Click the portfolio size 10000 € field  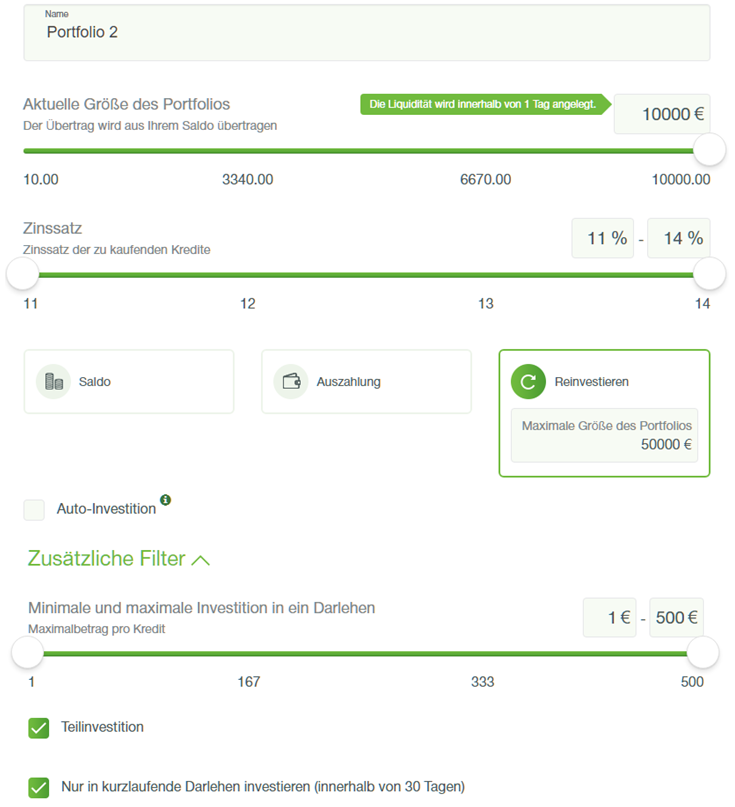(662, 115)
